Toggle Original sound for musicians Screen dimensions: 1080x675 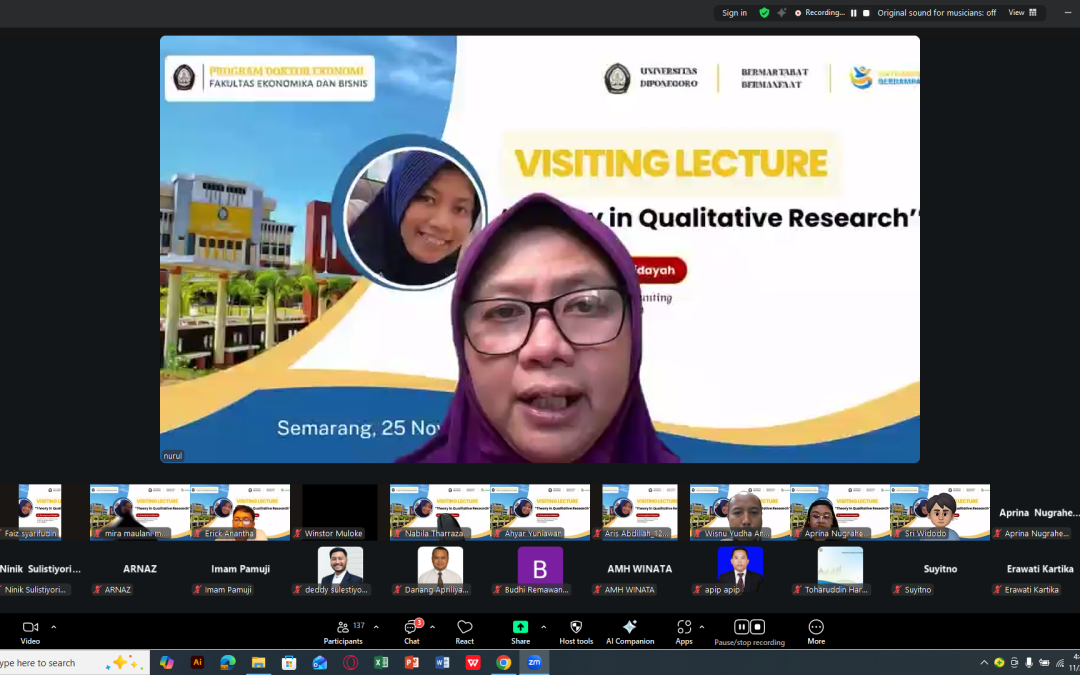936,13
